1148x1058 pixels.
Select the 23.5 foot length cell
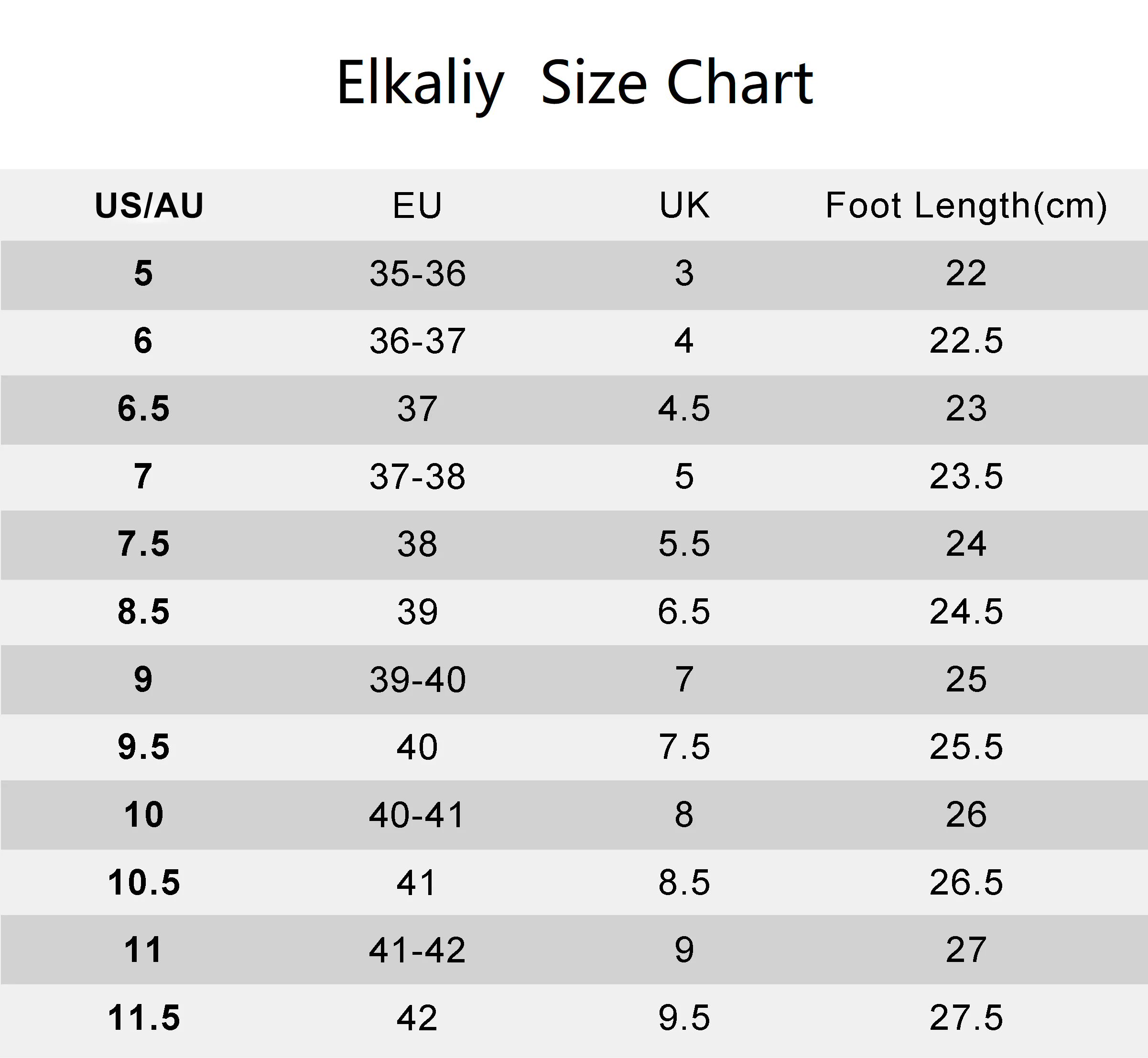[x=966, y=476]
